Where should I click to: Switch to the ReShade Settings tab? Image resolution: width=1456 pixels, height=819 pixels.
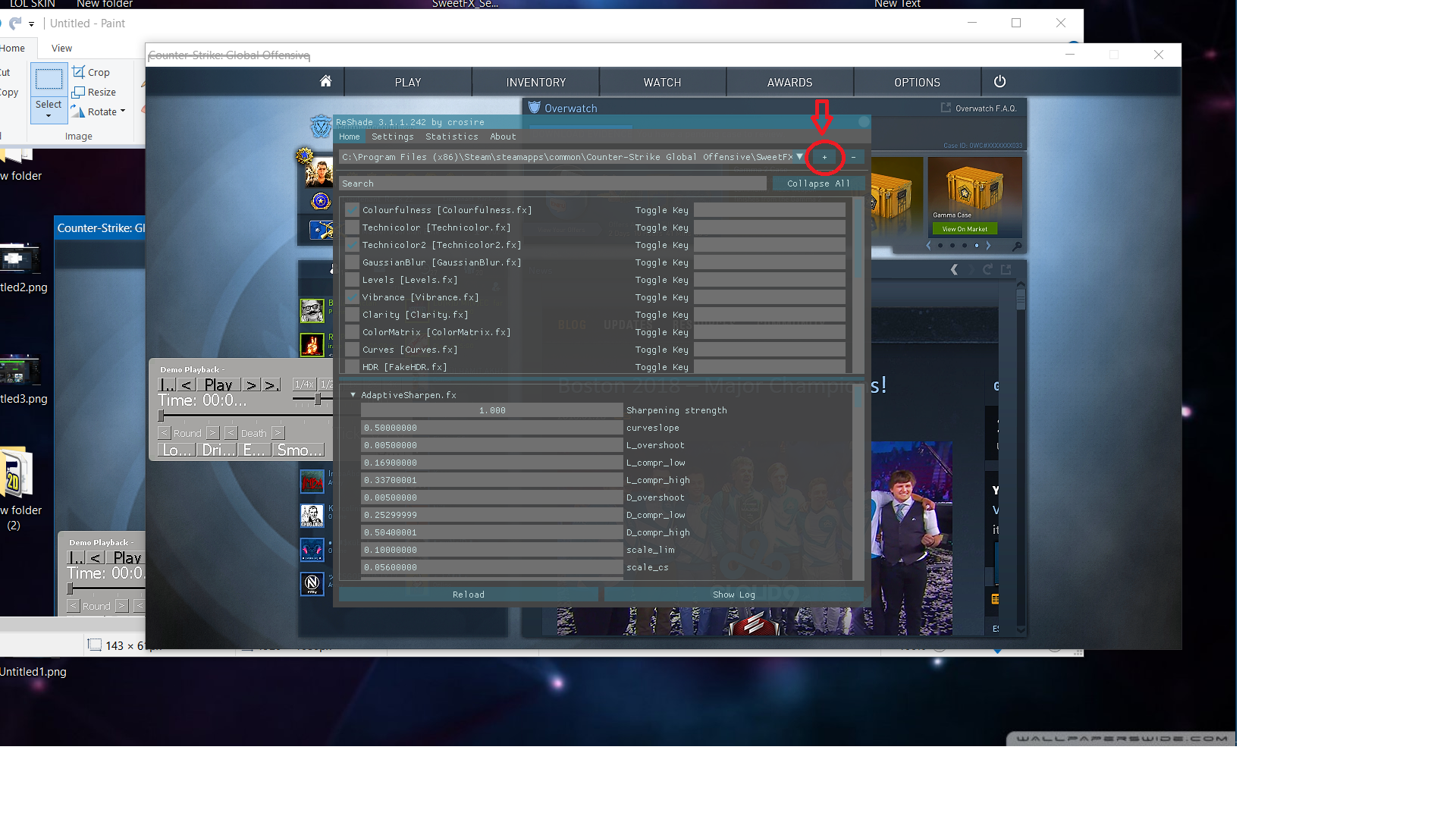point(392,136)
